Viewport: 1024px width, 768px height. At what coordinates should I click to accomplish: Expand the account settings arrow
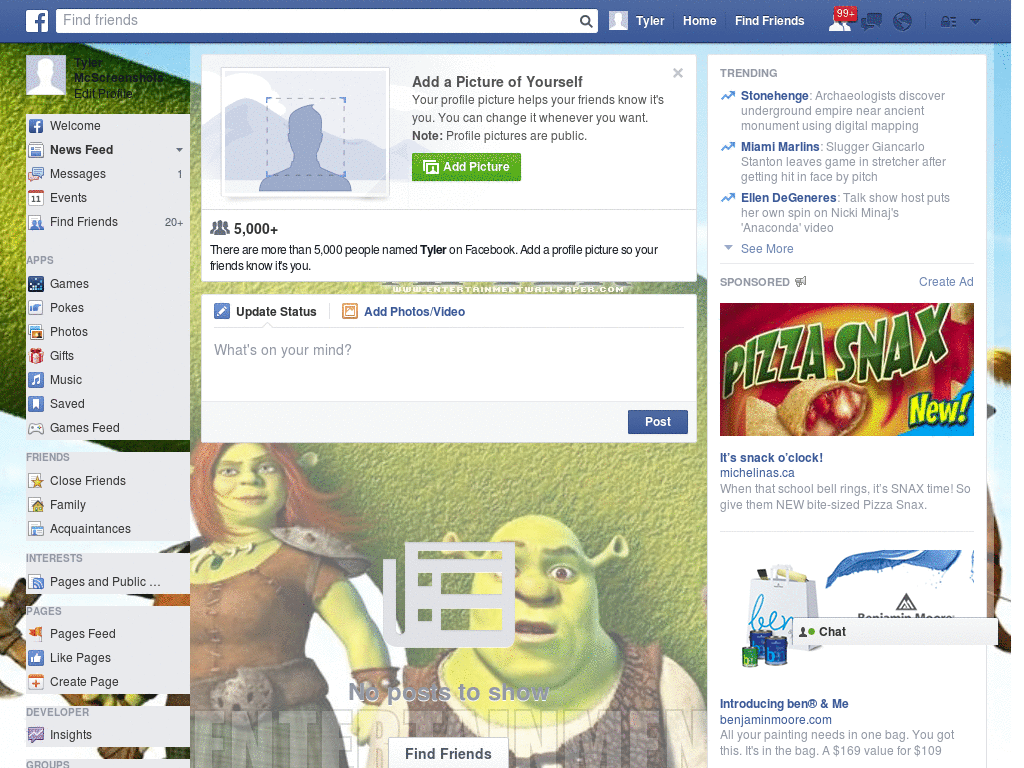[975, 22]
